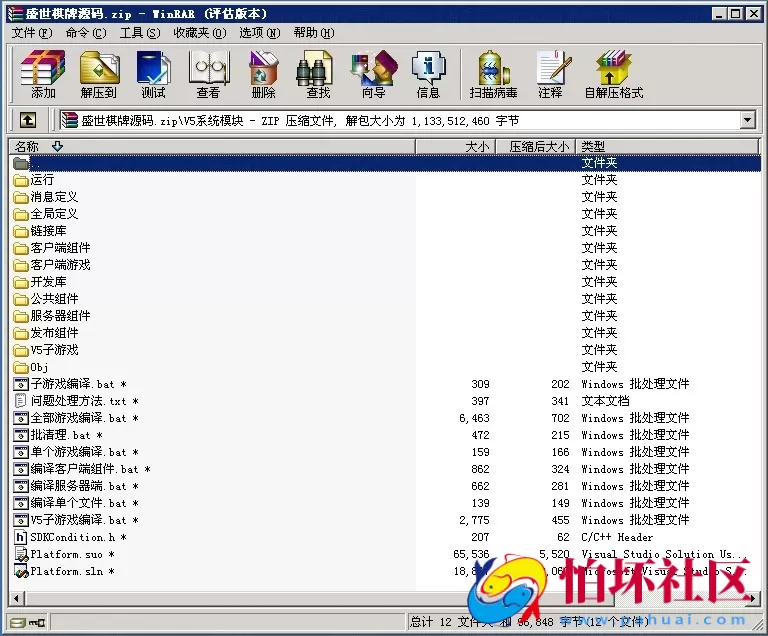Screen dimensions: 768x636
Task: Select the 客户端游戏 folder row
Action: click(385, 265)
